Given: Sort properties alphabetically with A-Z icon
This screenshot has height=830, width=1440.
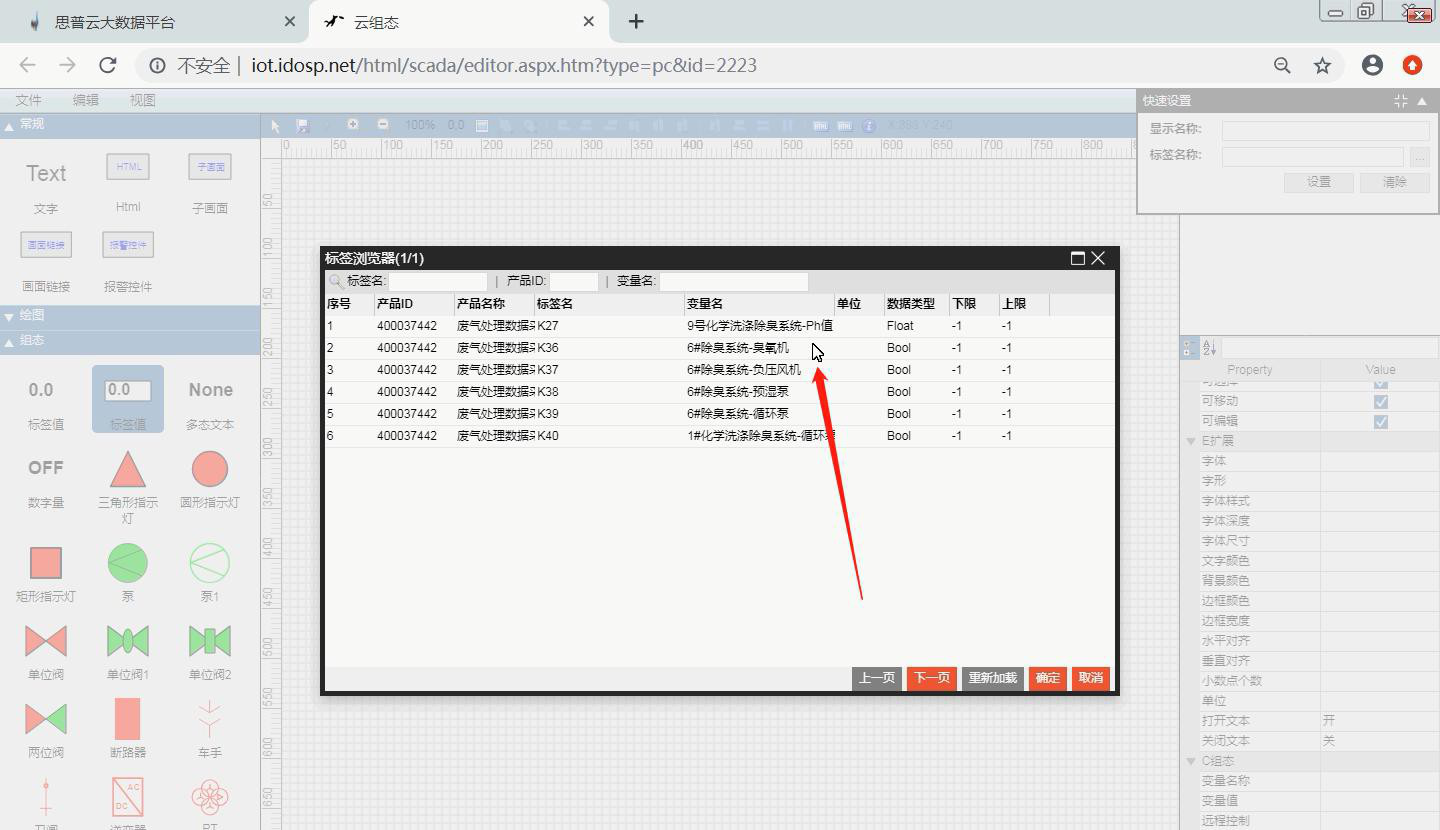Looking at the screenshot, I should click(1209, 348).
